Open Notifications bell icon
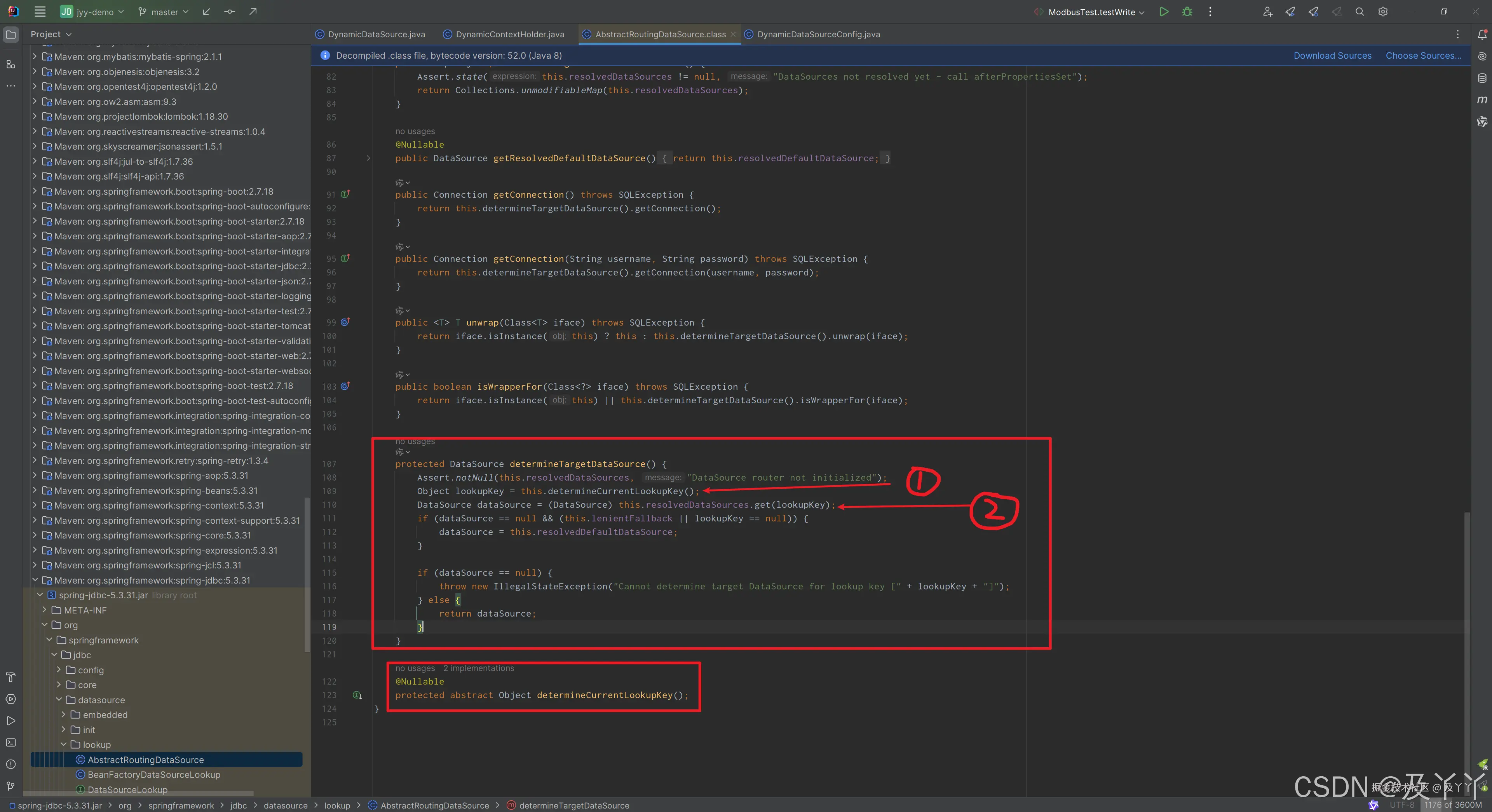 tap(1482, 34)
